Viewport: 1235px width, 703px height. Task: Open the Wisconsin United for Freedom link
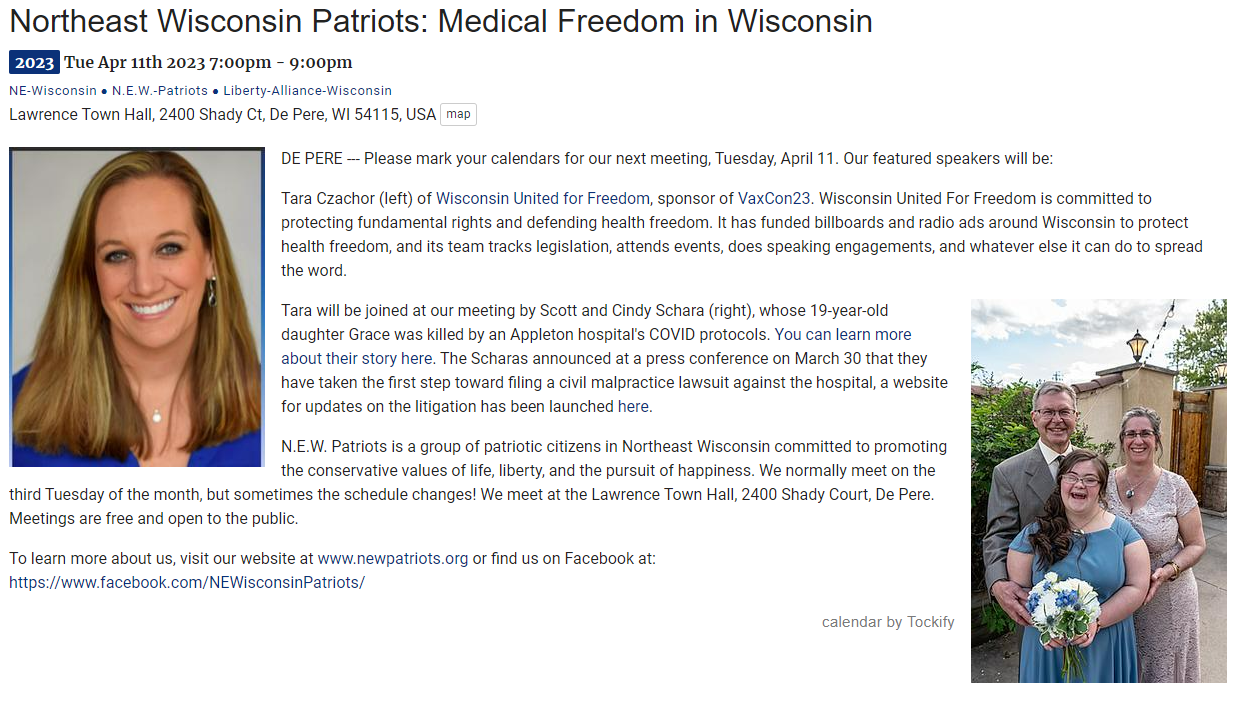pos(542,199)
